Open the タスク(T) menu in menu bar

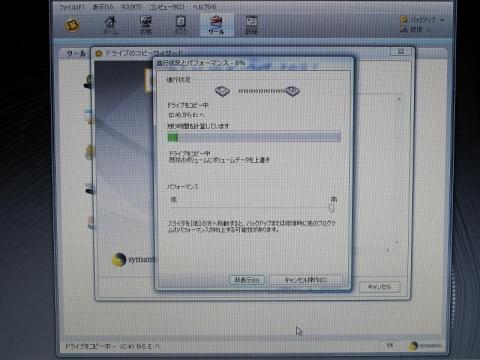(x=131, y=7)
